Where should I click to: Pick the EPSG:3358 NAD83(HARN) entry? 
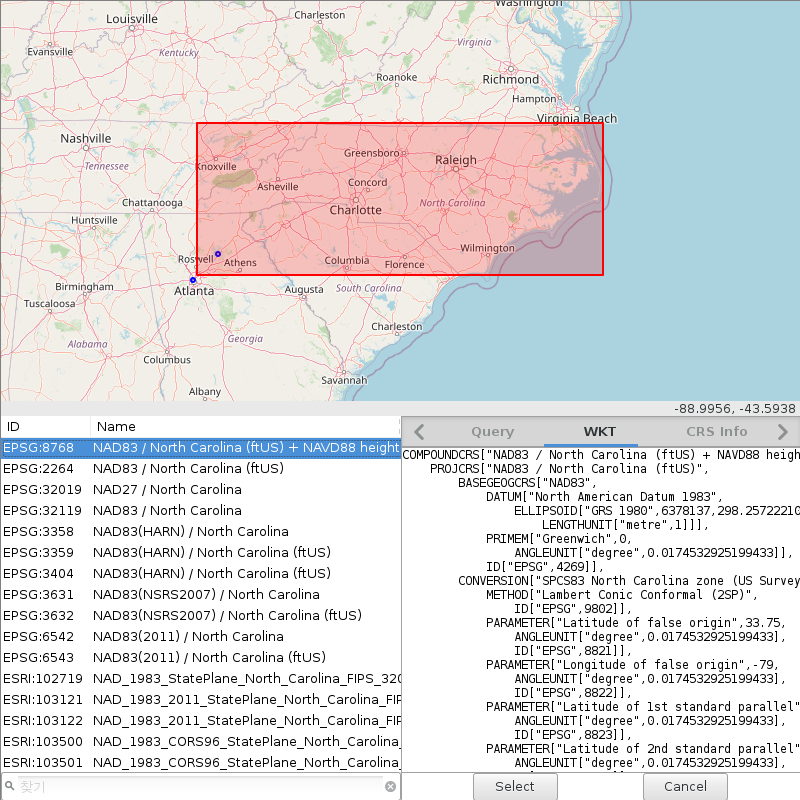200,532
